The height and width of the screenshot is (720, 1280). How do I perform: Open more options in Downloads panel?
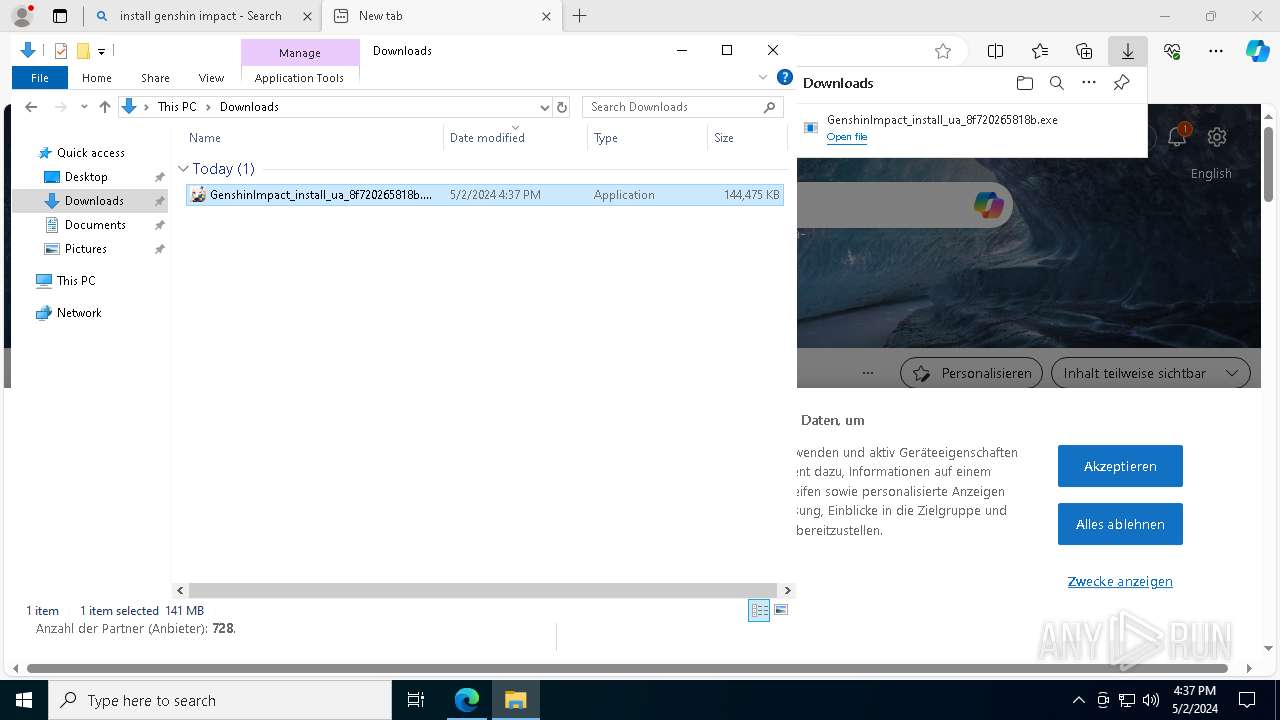click(1089, 83)
